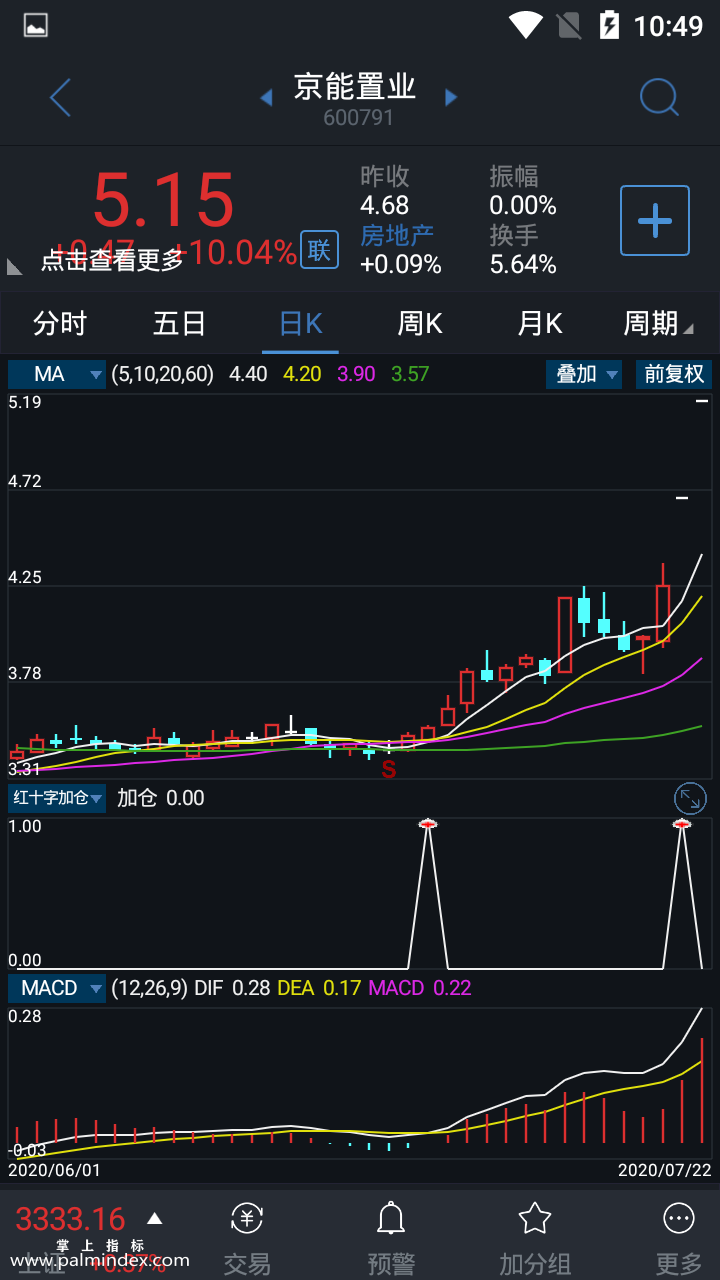This screenshot has width=720, height=1280.
Task: Toggle the 前复权 adjustment button
Action: pos(674,374)
